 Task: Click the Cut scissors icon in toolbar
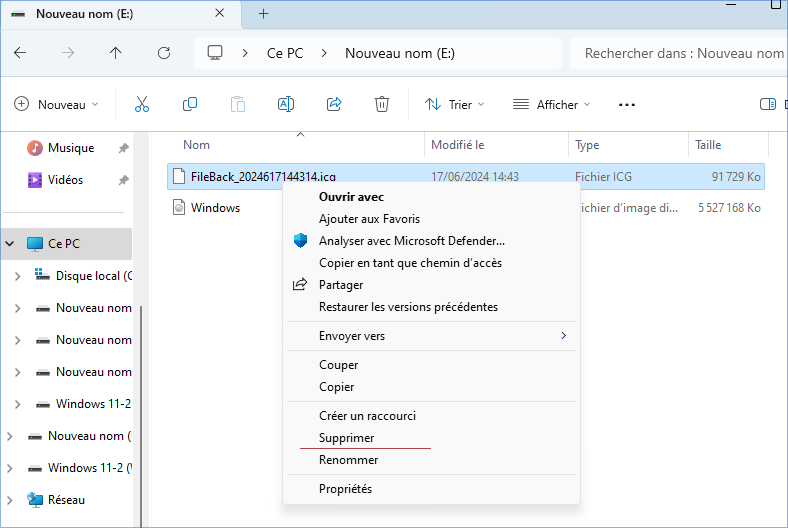(x=141, y=104)
